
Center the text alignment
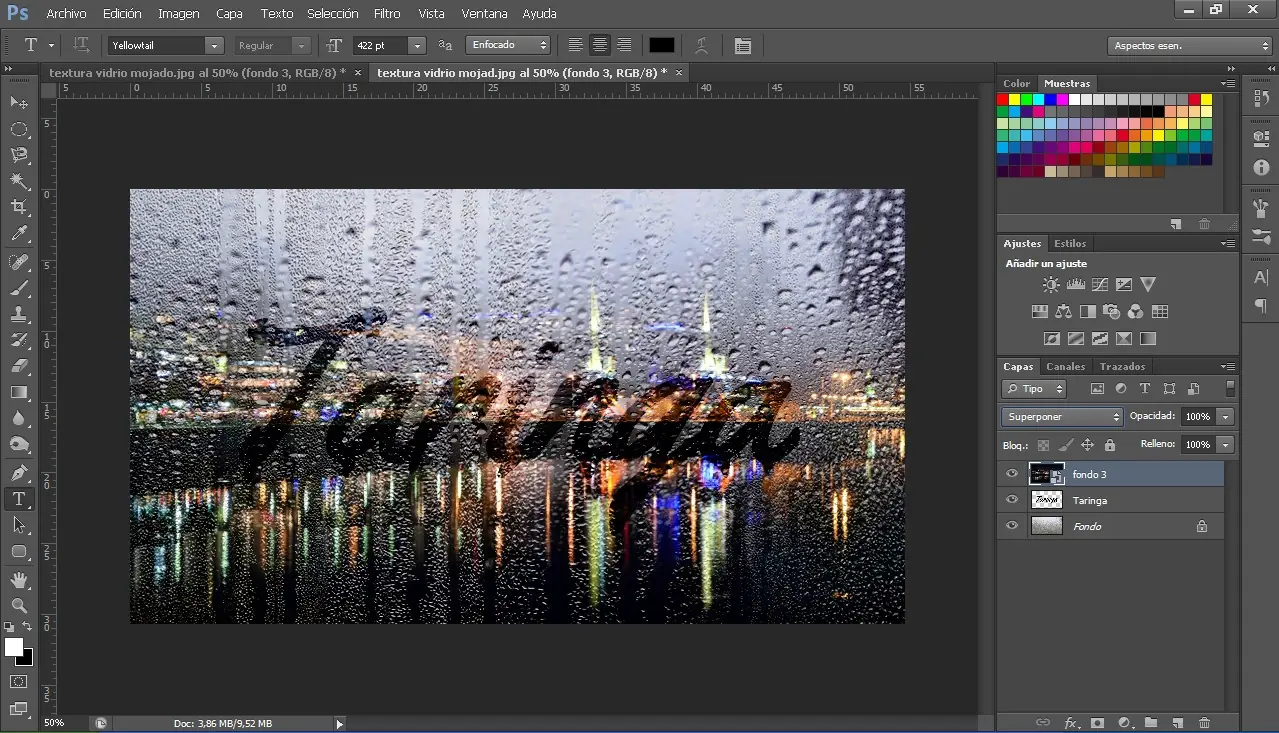(600, 45)
